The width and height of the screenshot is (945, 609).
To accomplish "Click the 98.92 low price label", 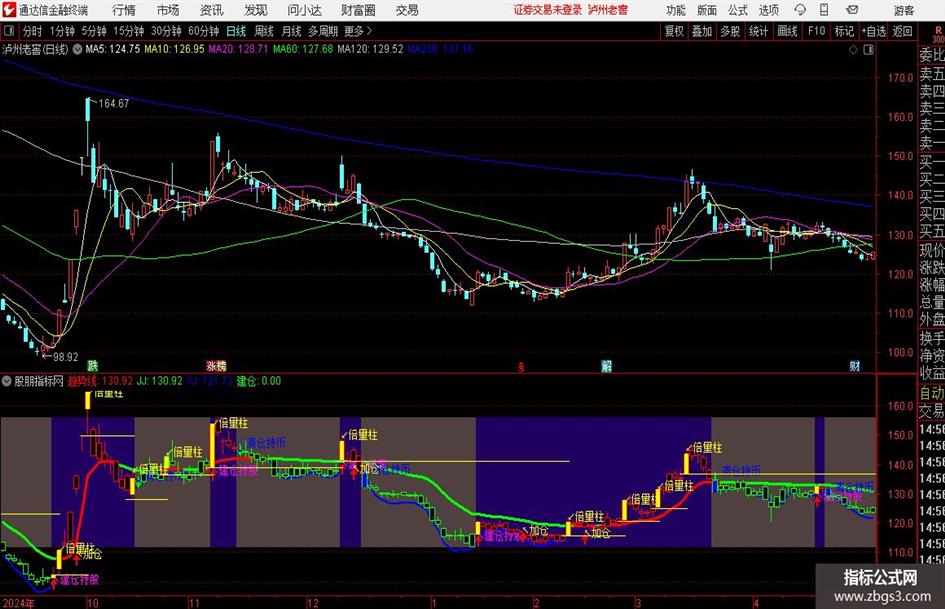I will (65, 357).
